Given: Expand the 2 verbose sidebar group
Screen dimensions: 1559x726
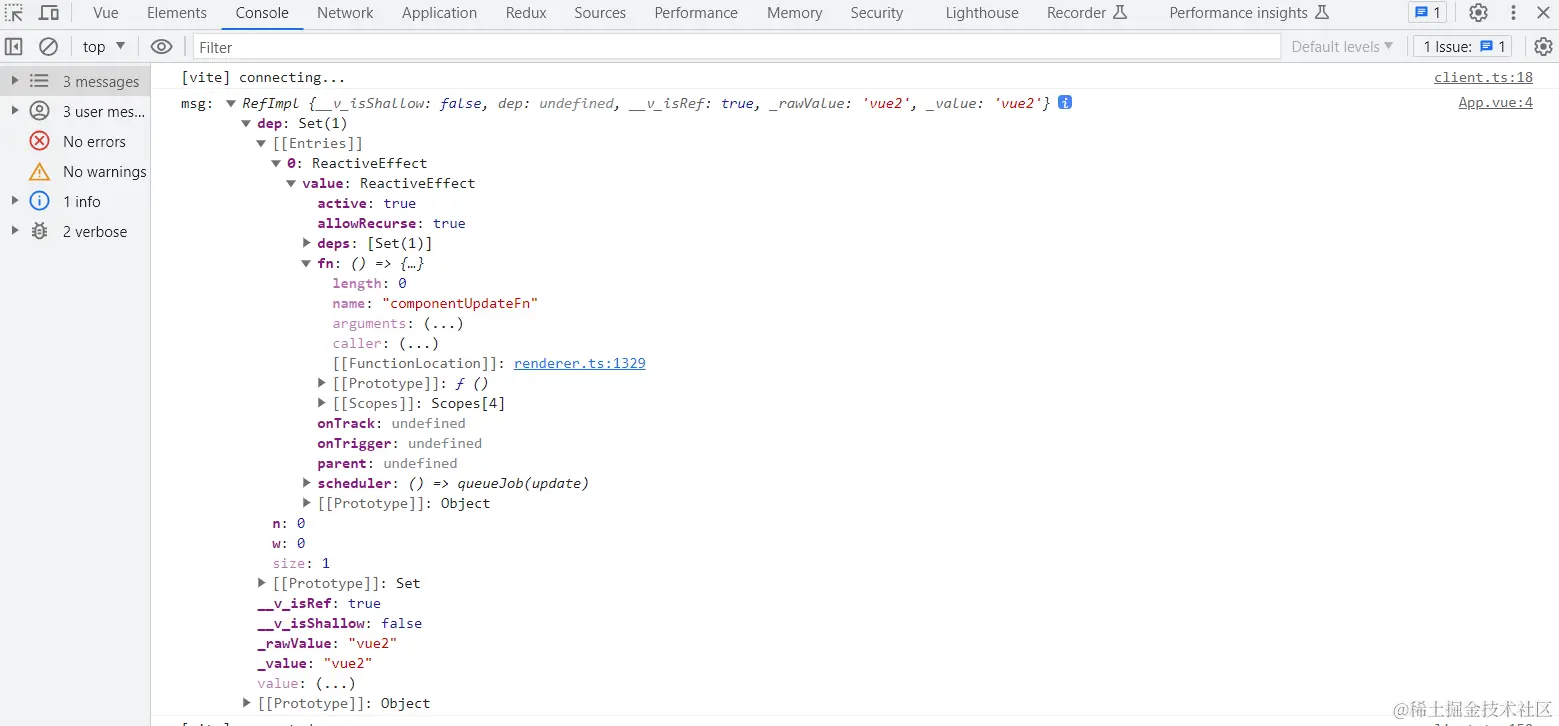Looking at the screenshot, I should (14, 231).
